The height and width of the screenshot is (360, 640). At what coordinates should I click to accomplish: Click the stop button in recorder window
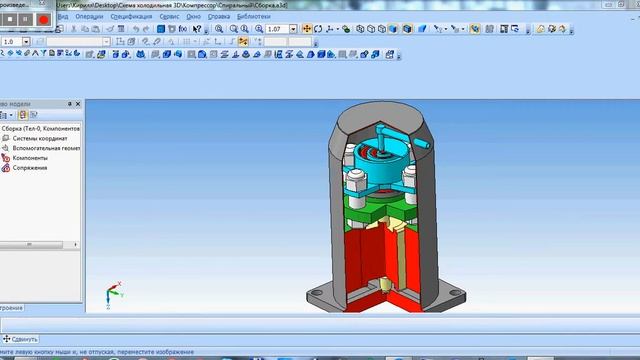coord(10,19)
